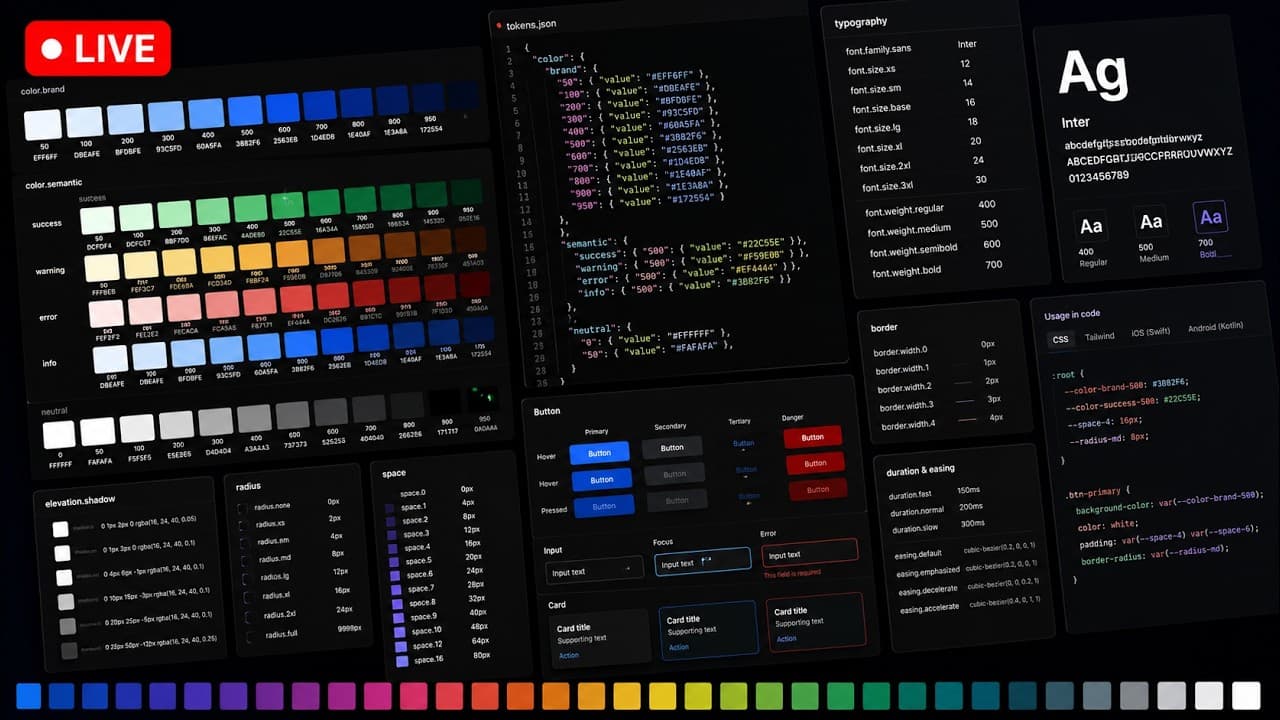Click the red LIVE badge
1280x720 pixels.
(99, 48)
